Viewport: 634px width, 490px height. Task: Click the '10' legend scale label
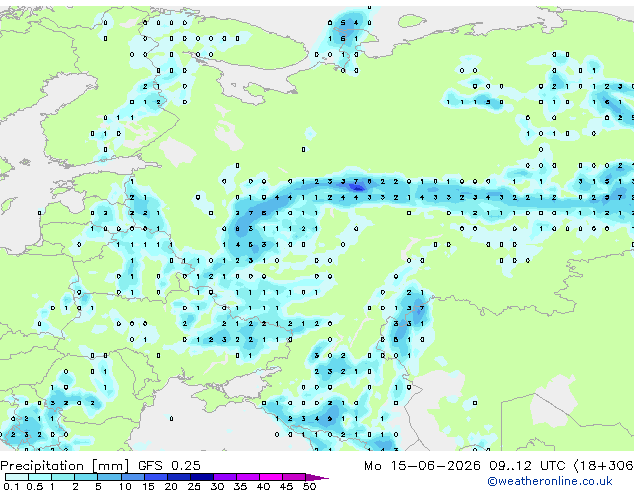(125, 486)
